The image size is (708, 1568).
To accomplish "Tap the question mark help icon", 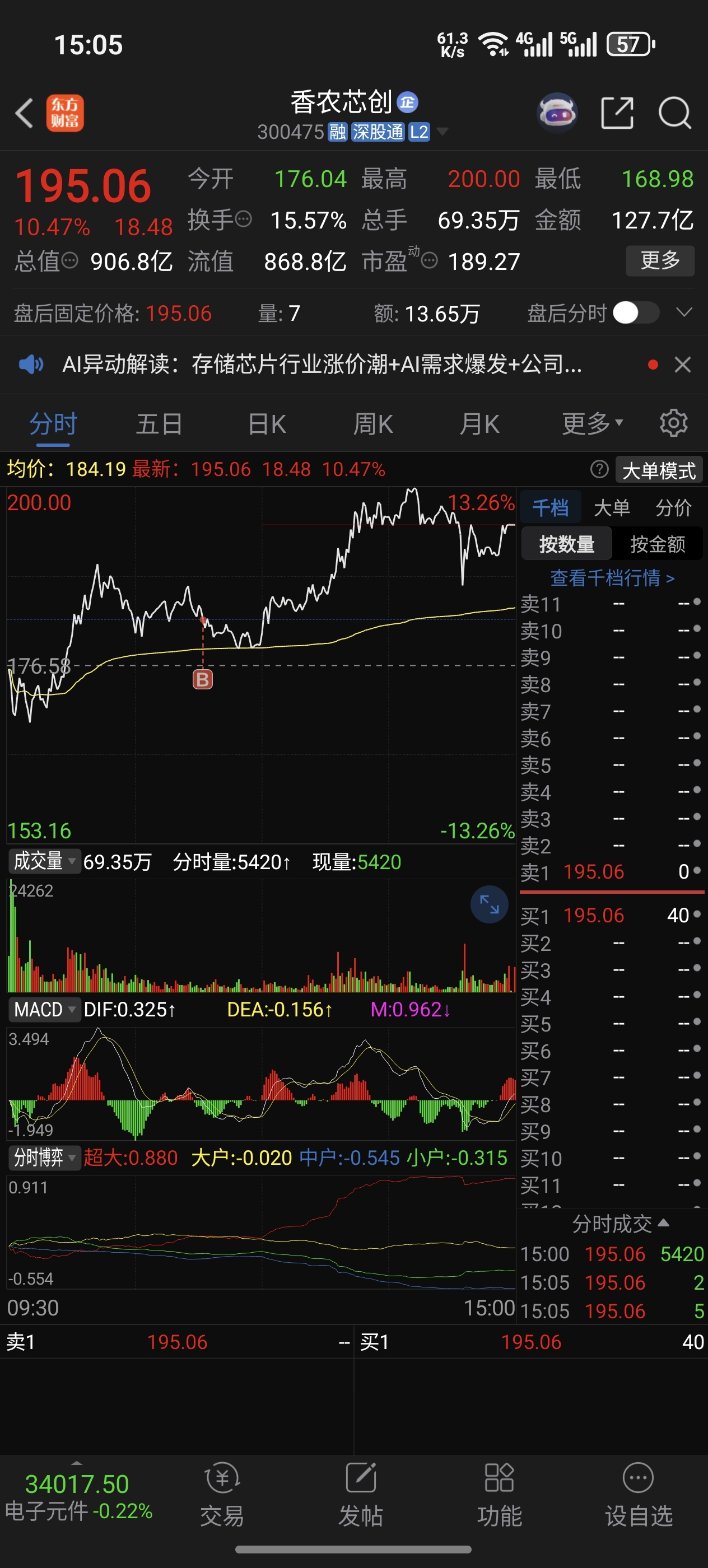I will click(599, 469).
